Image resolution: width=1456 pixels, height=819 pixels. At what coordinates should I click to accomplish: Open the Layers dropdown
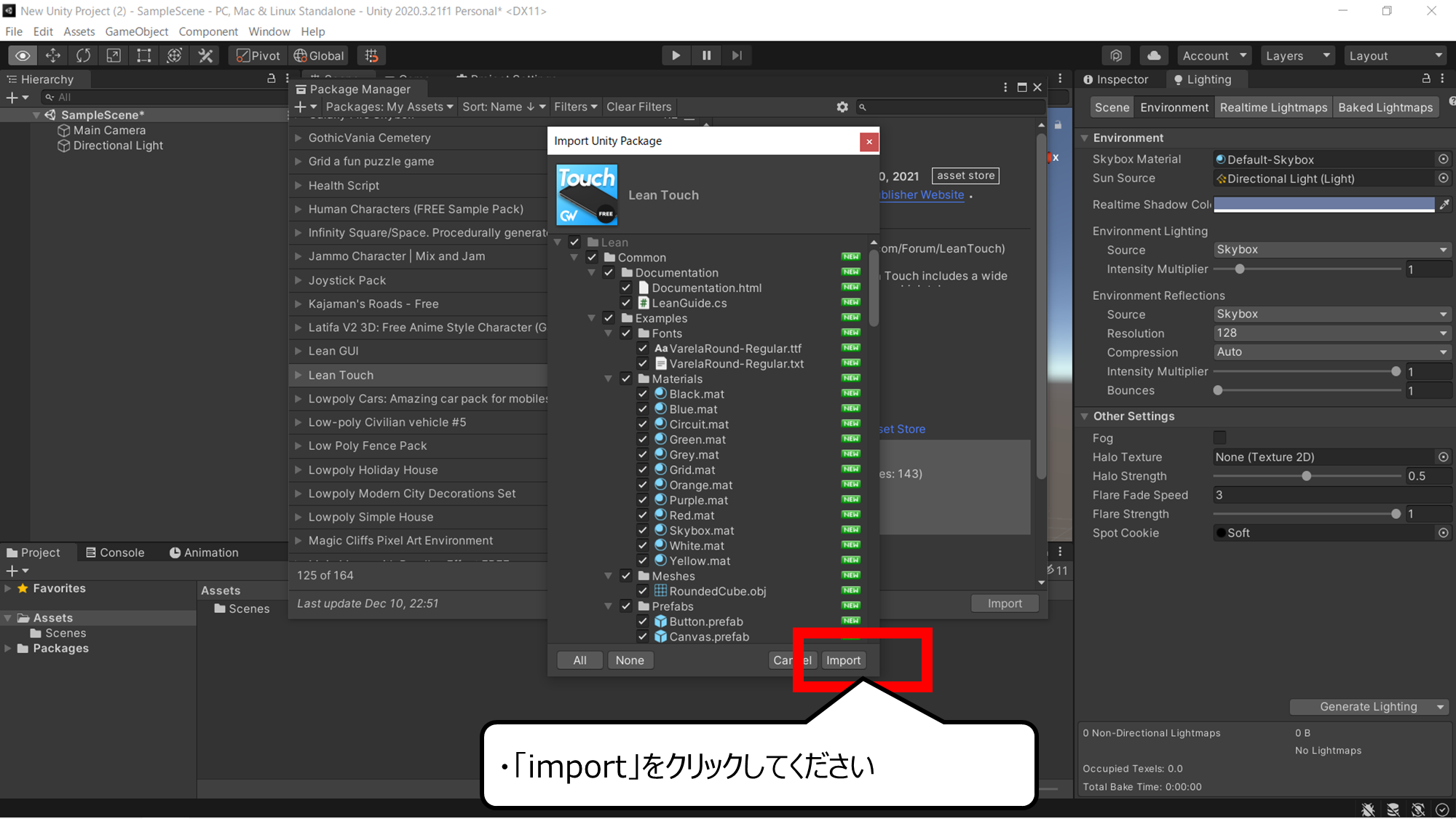[1297, 55]
